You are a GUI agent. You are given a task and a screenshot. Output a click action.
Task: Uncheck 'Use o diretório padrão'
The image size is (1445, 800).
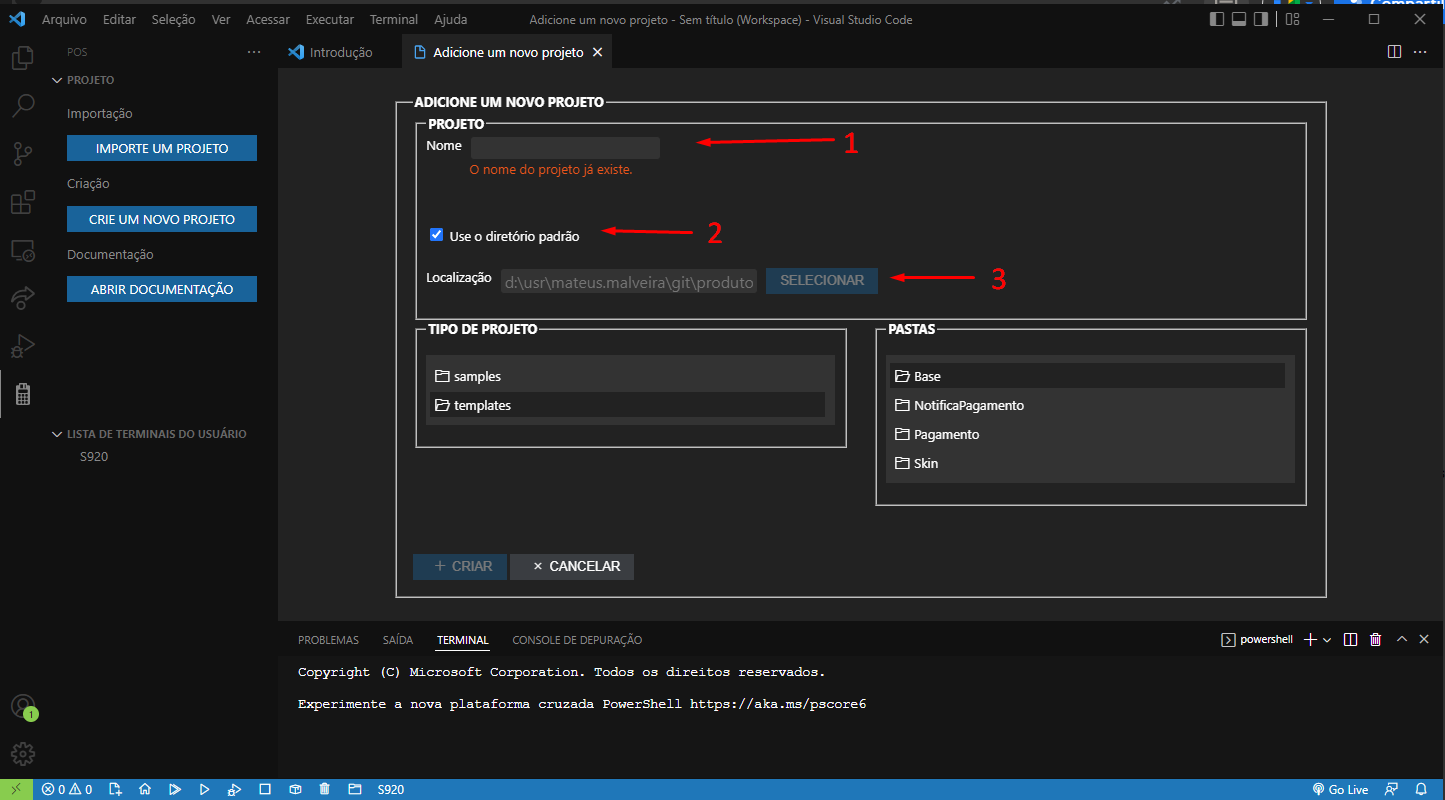436,234
